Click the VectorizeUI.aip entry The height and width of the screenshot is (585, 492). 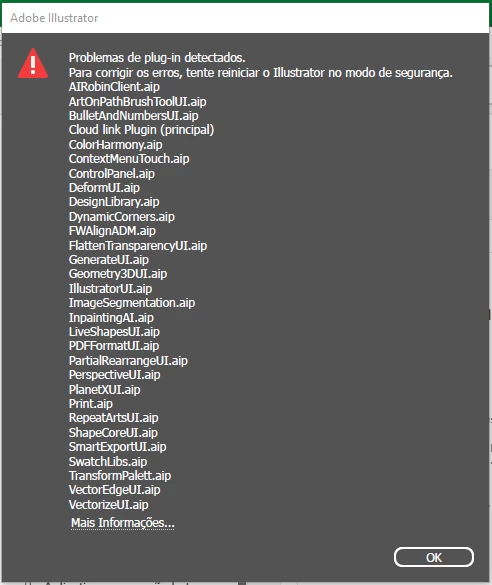pyautogui.click(x=109, y=504)
